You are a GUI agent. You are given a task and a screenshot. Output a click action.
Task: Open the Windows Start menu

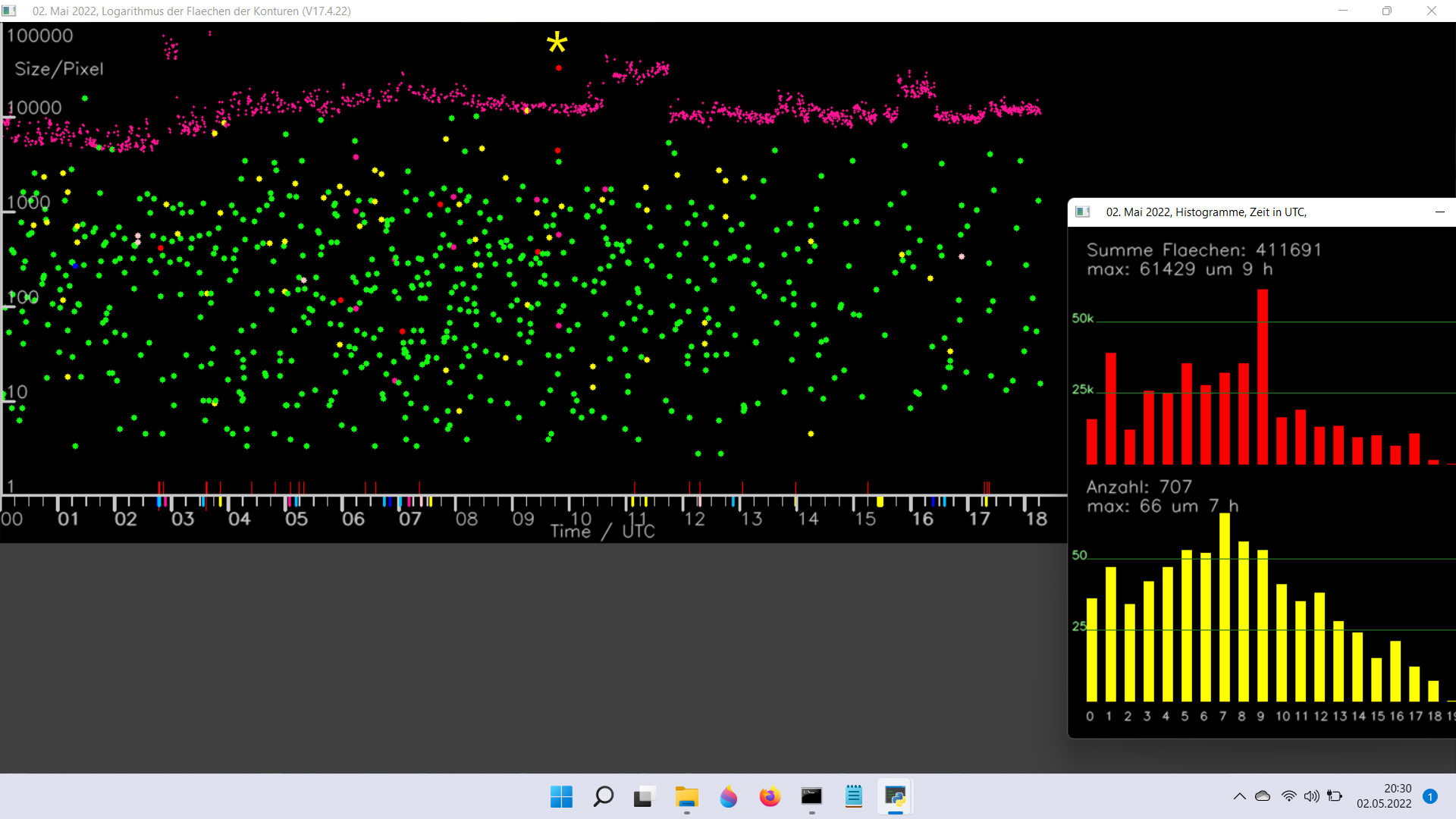[561, 797]
